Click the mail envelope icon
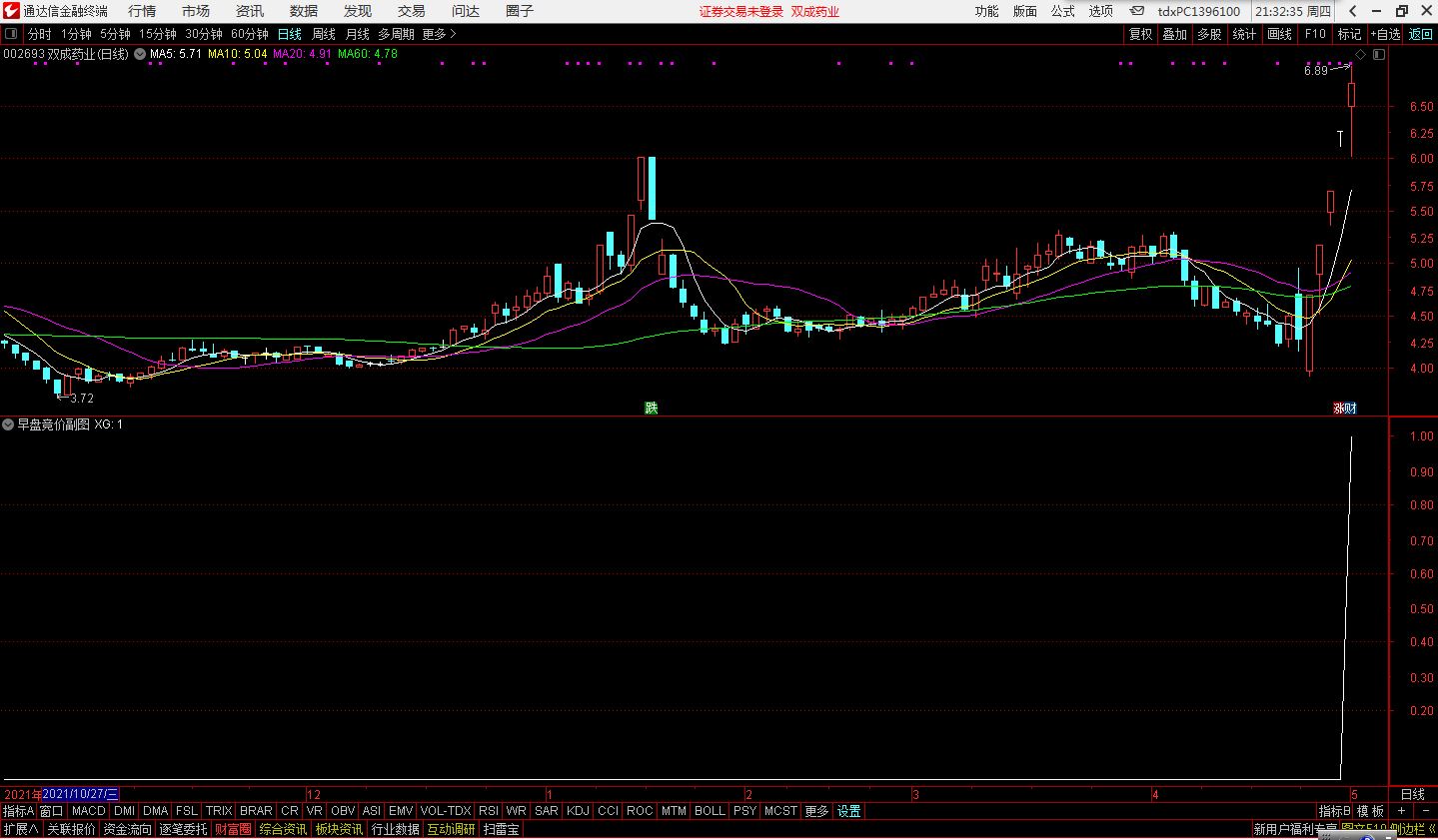This screenshot has height=840, width=1438. tap(1138, 11)
